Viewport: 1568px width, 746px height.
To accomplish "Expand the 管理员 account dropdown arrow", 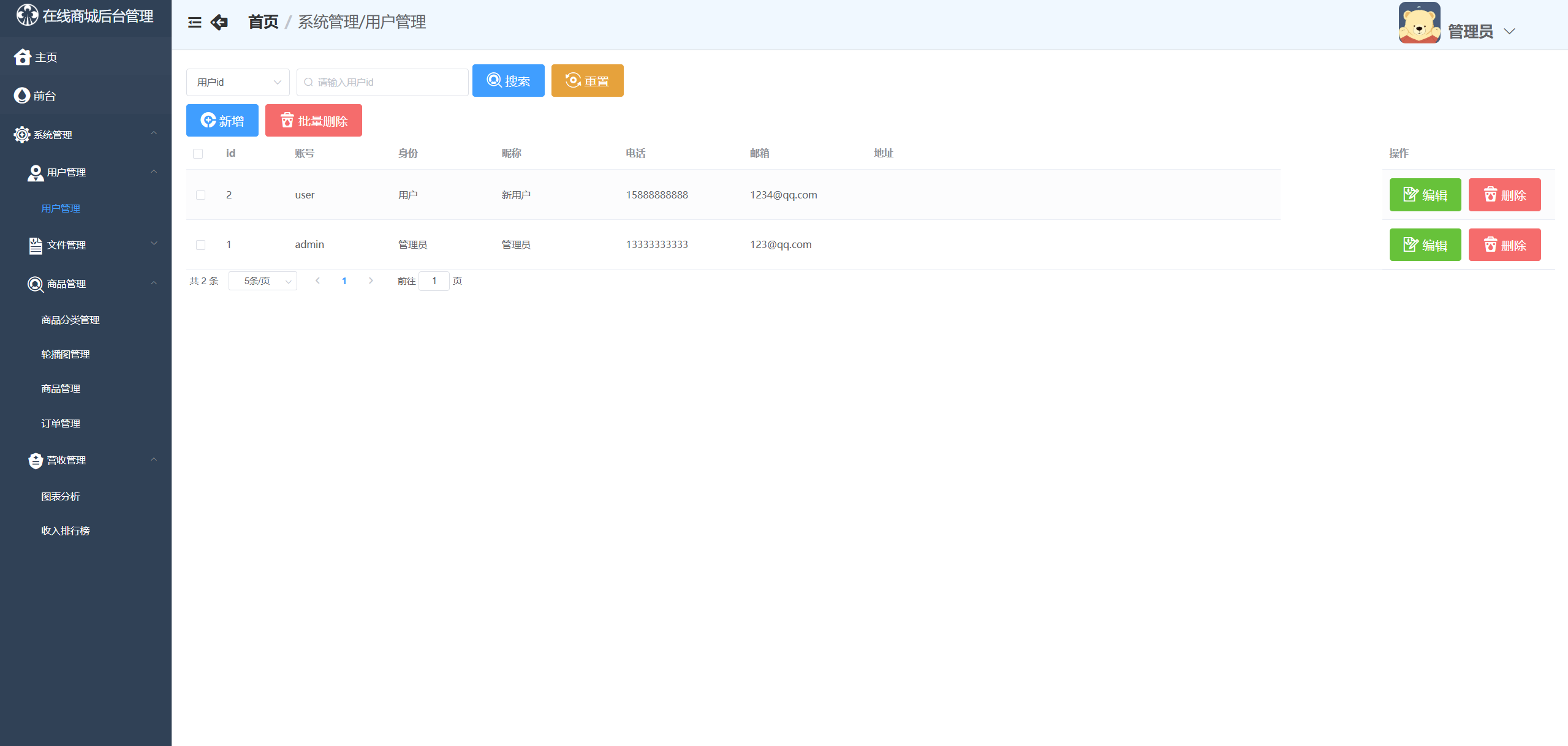I will click(1509, 31).
